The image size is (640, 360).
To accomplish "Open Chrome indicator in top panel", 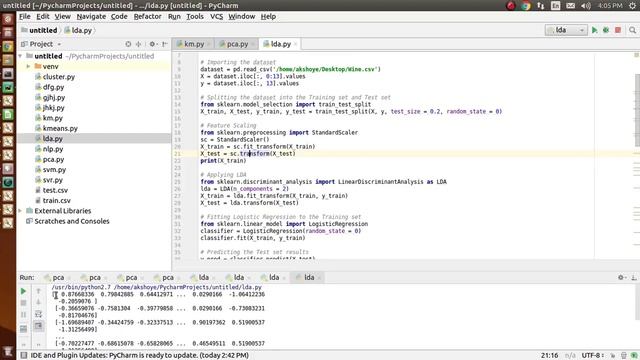I will (526, 5).
